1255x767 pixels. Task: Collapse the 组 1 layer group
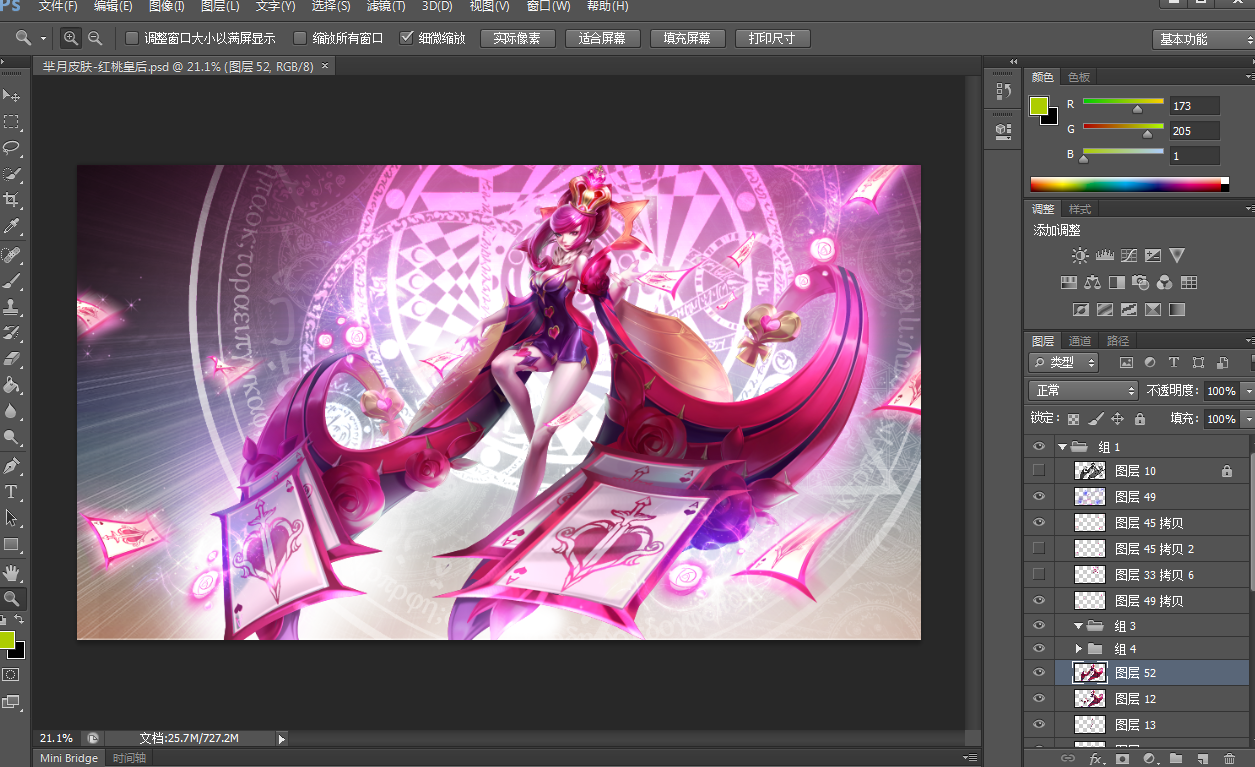tap(1062, 447)
